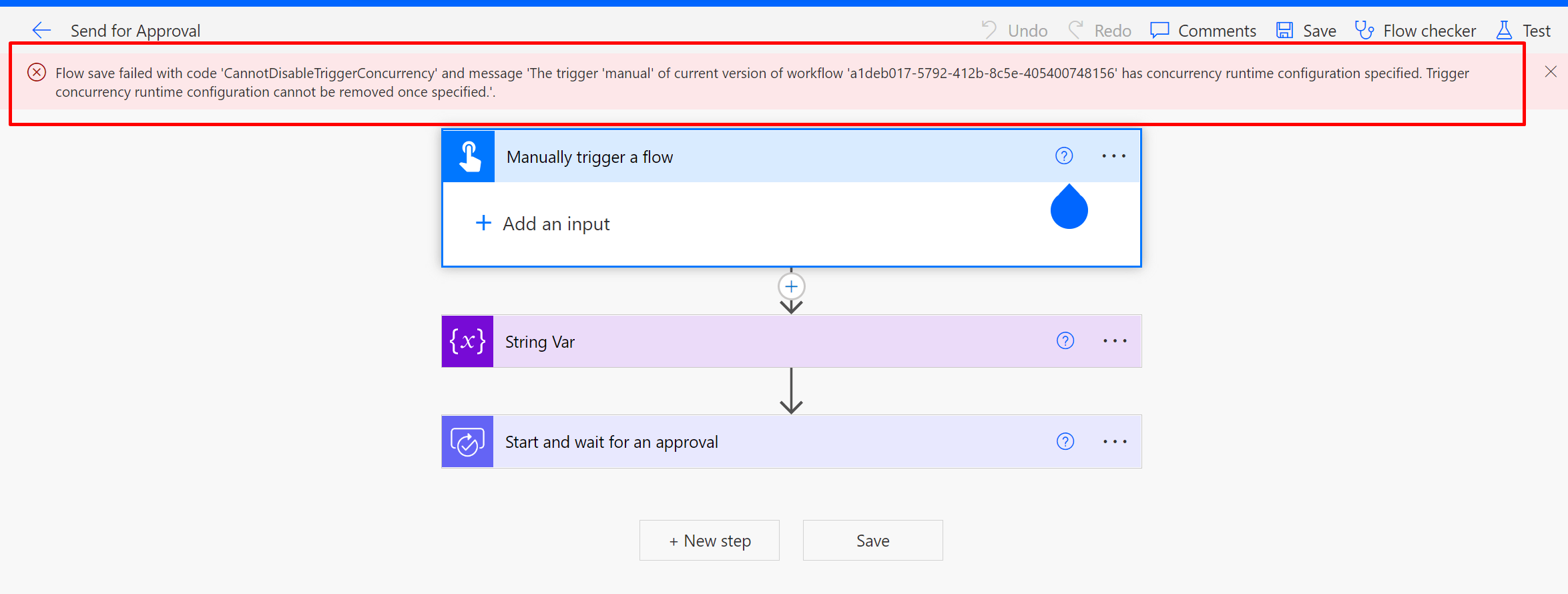Click the Save disk icon in the toolbar
Viewport: 1568px width, 594px height.
coord(1283,30)
